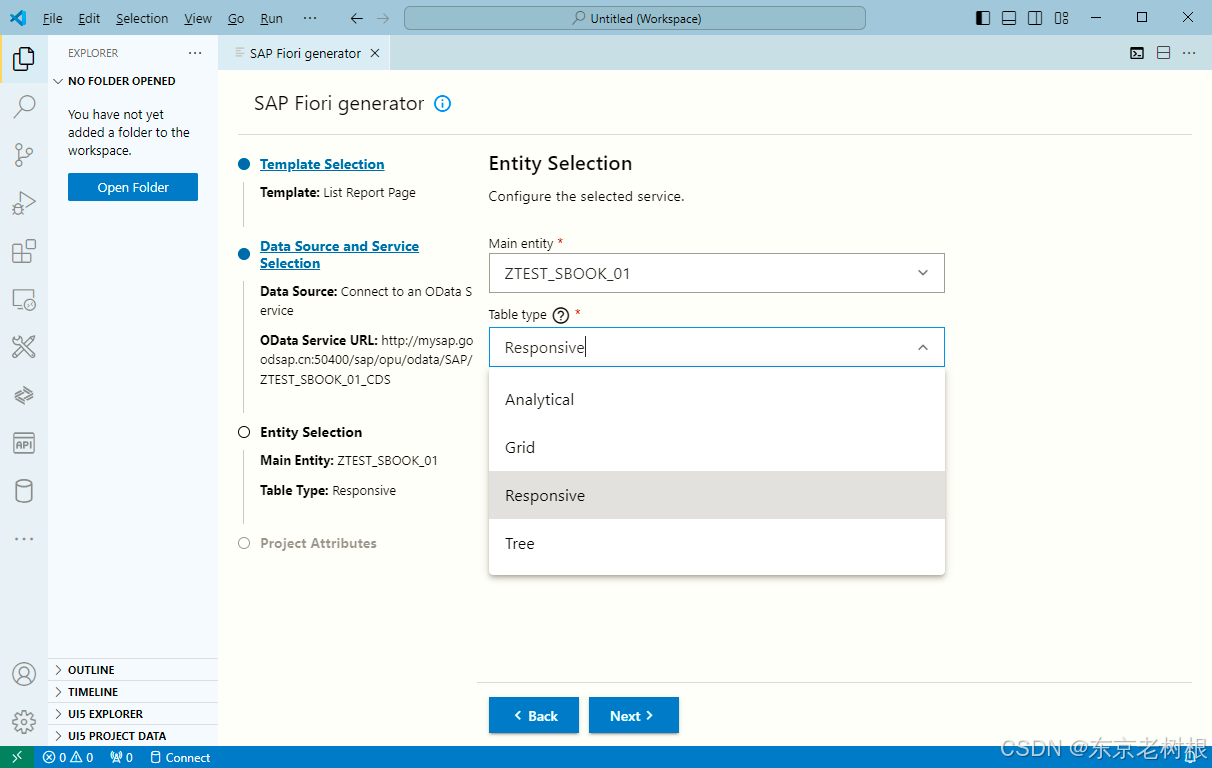Open the Edit menu

point(89,18)
